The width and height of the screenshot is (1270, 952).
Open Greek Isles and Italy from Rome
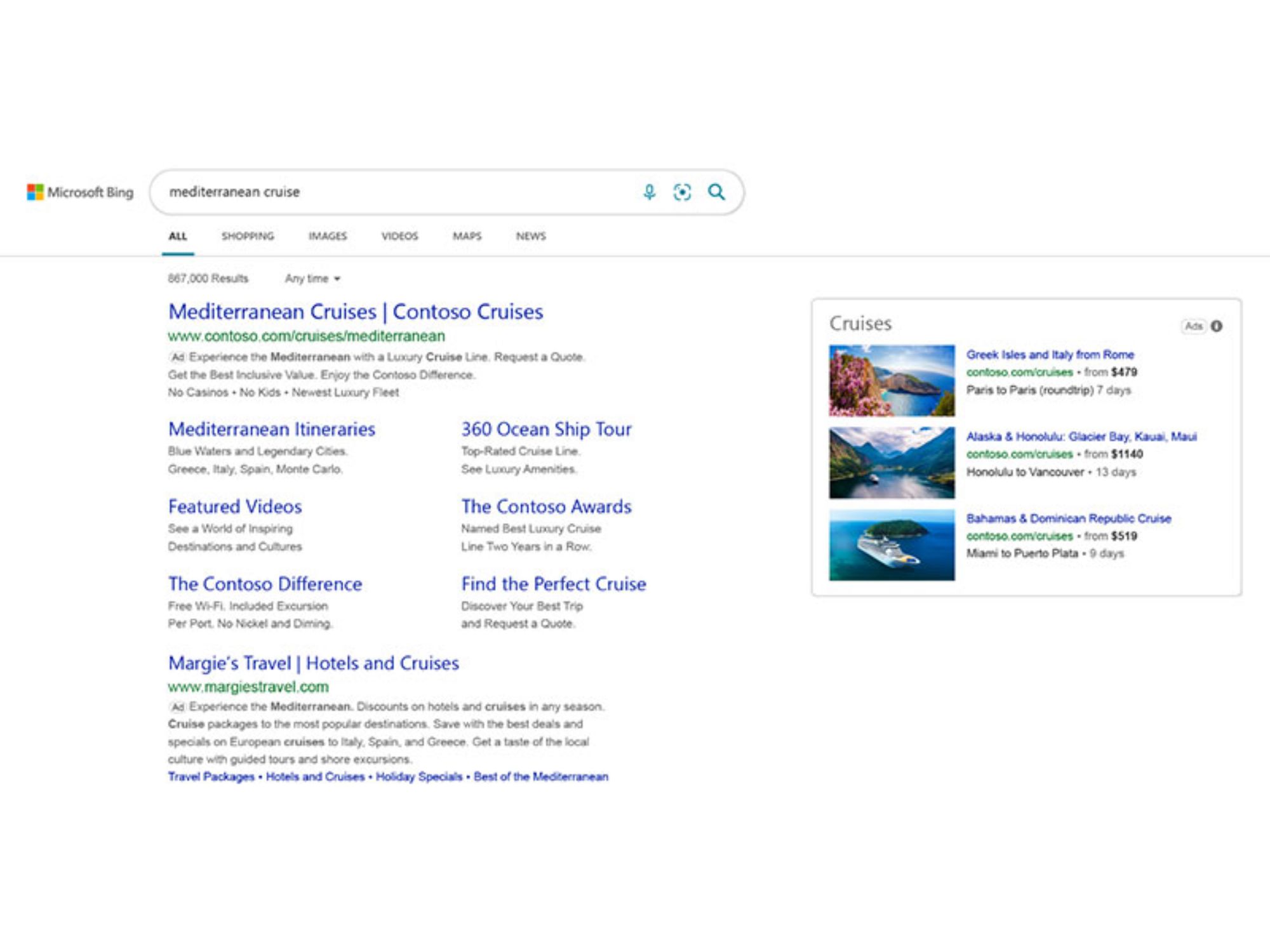tap(1050, 355)
